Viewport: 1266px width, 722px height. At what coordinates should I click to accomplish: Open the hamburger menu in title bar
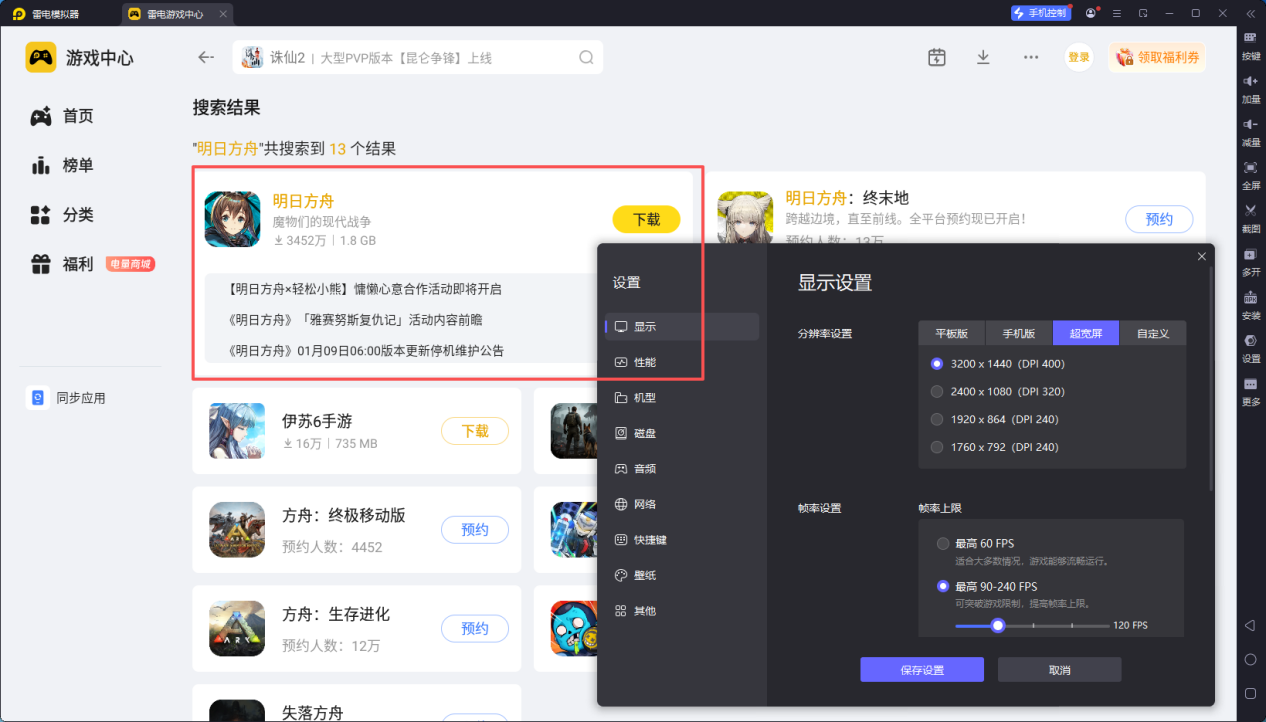pyautogui.click(x=1116, y=13)
